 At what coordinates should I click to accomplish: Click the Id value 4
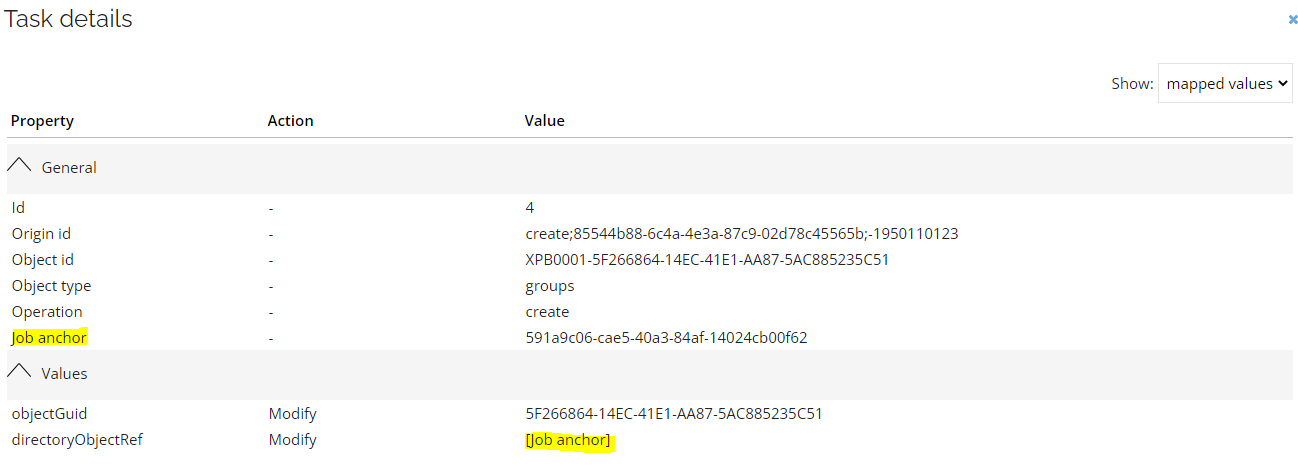(x=529, y=208)
